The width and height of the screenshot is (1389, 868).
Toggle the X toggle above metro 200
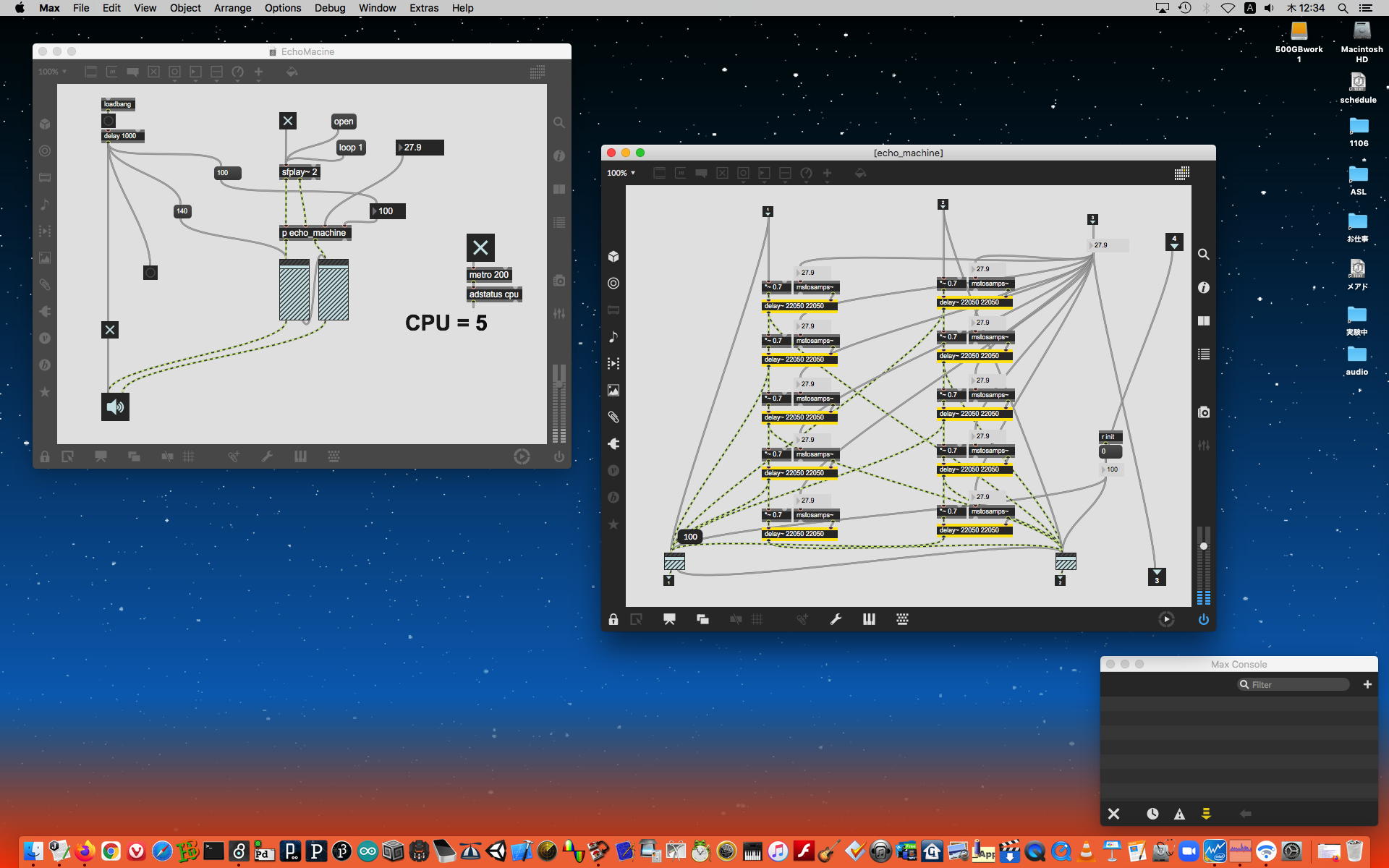coord(480,248)
